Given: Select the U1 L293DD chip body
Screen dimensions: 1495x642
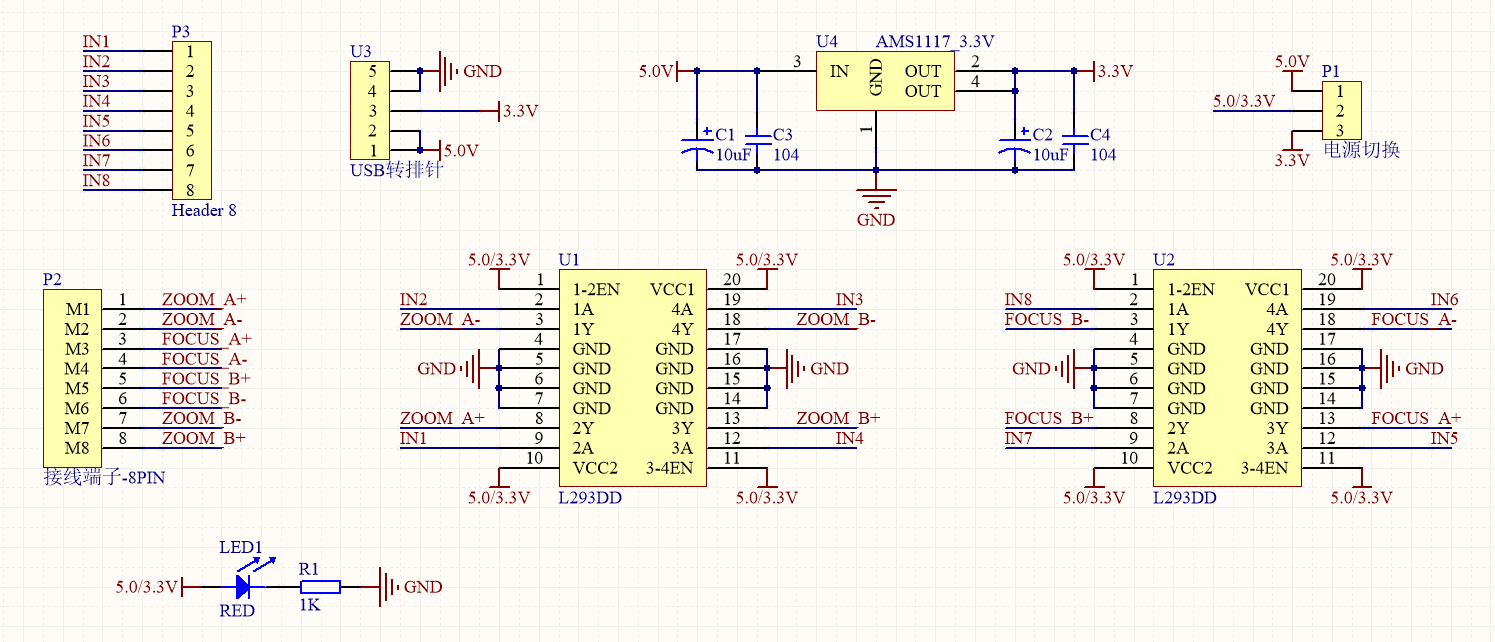Looking at the screenshot, I should 631,375.
